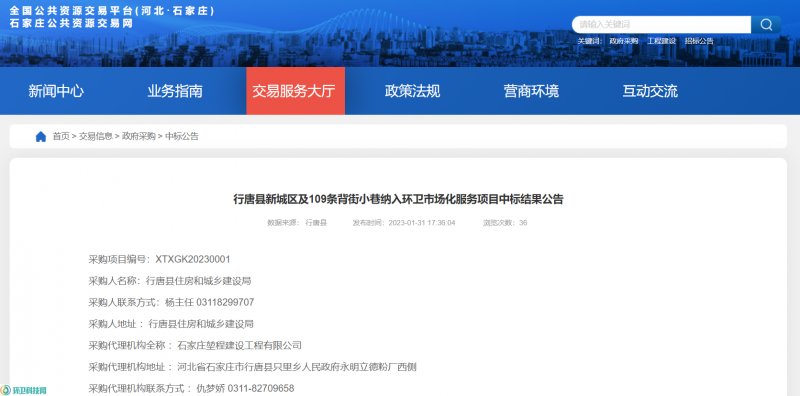
Task: Click the data source 行唐县 text
Action: tap(316, 223)
